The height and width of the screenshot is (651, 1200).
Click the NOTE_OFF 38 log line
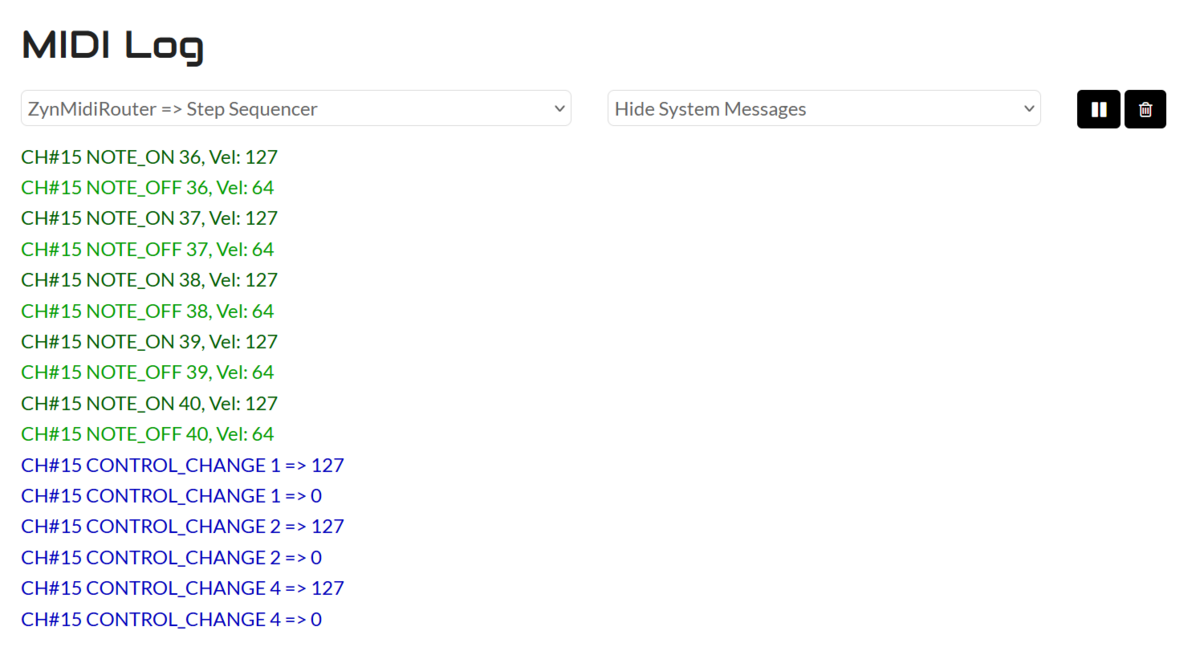tap(147, 311)
